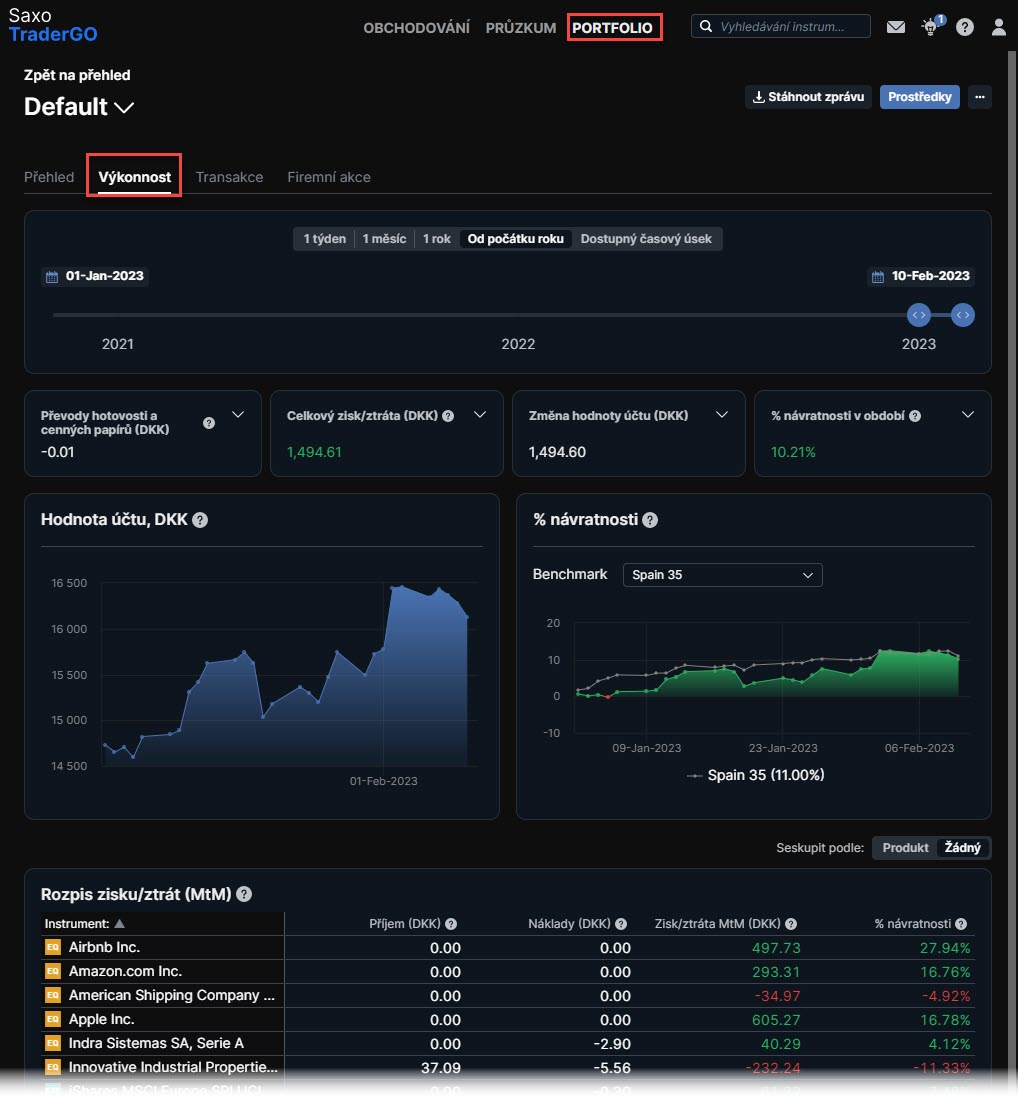The height and width of the screenshot is (1098, 1018).
Task: Show help for Rozpis zisku/ztrát table
Action: tap(244, 894)
